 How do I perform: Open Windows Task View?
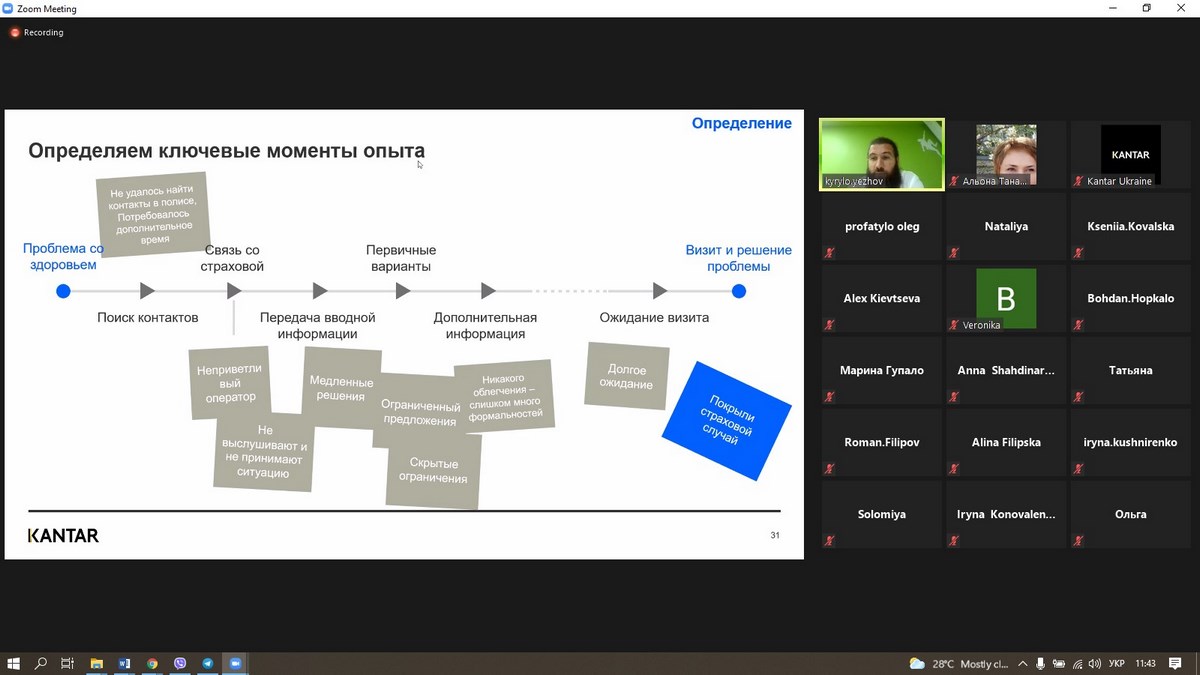pyautogui.click(x=68, y=663)
